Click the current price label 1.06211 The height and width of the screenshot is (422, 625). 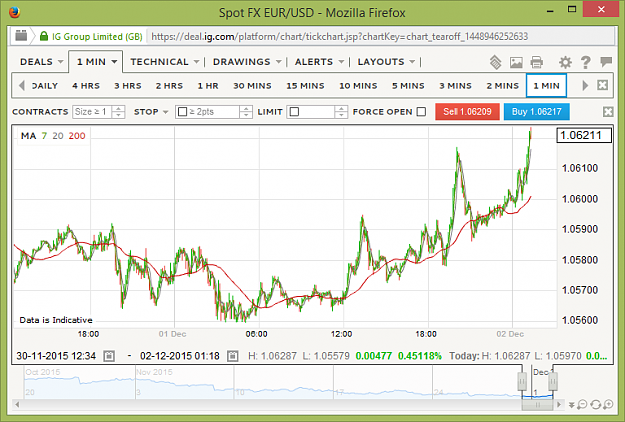click(584, 135)
